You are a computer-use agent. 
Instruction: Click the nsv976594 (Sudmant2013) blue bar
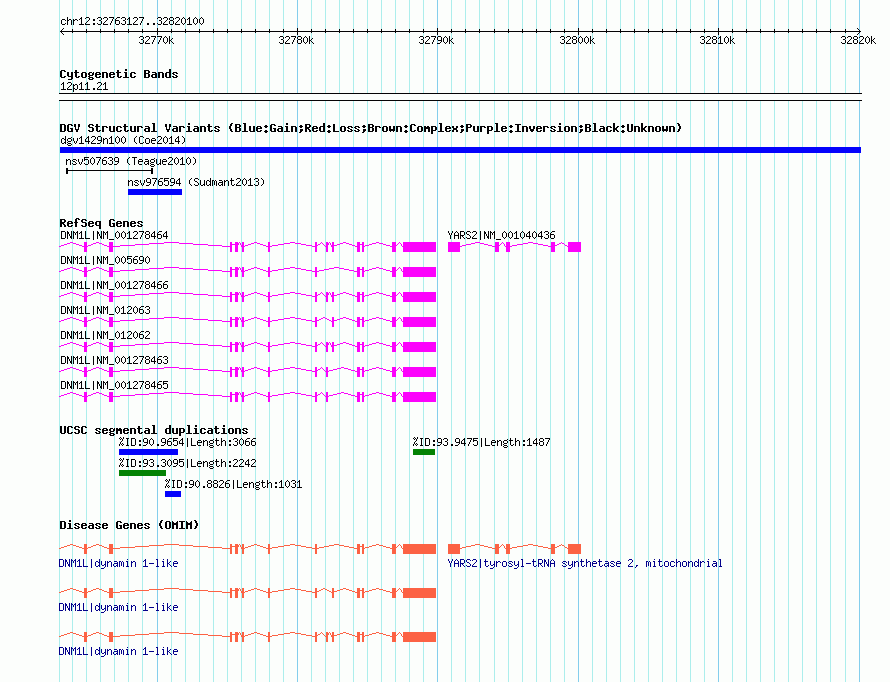pos(155,192)
